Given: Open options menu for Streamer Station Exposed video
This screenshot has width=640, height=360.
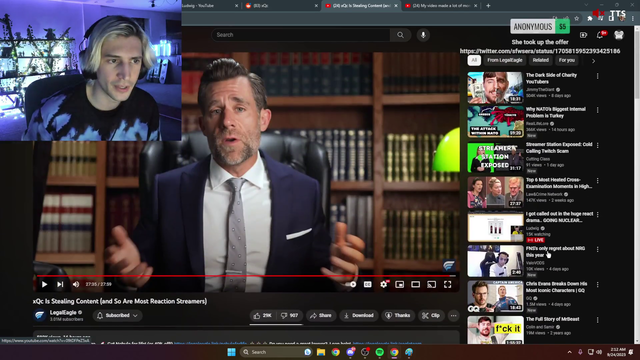Looking at the screenshot, I should 598,146.
